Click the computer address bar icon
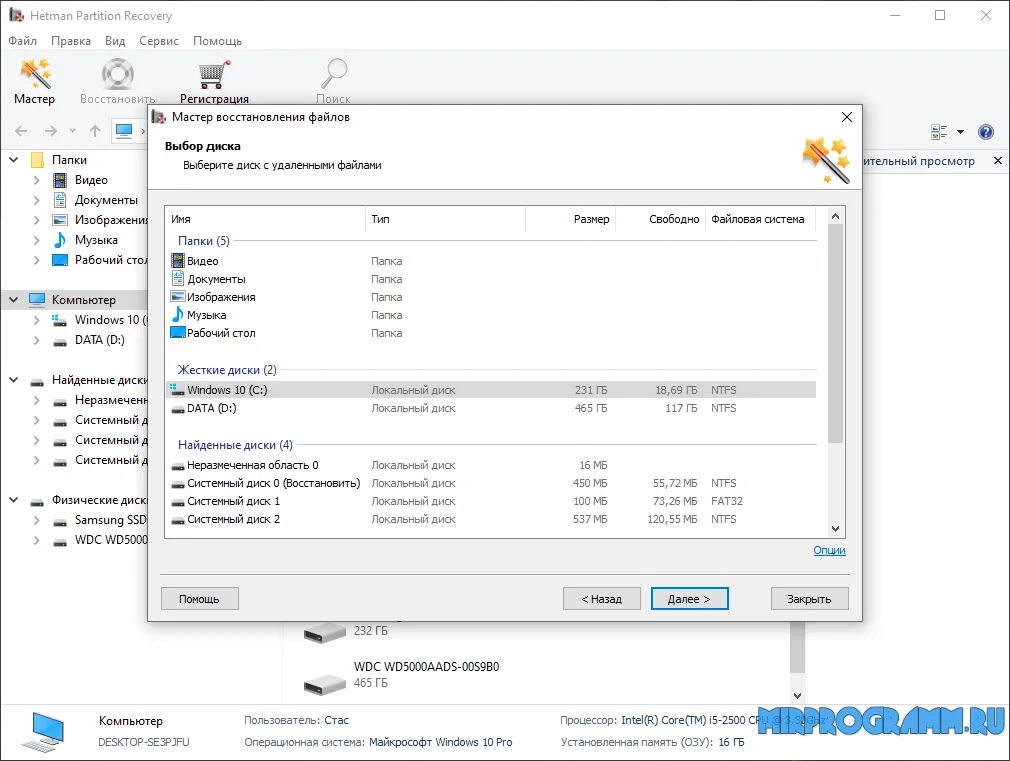 (x=124, y=131)
